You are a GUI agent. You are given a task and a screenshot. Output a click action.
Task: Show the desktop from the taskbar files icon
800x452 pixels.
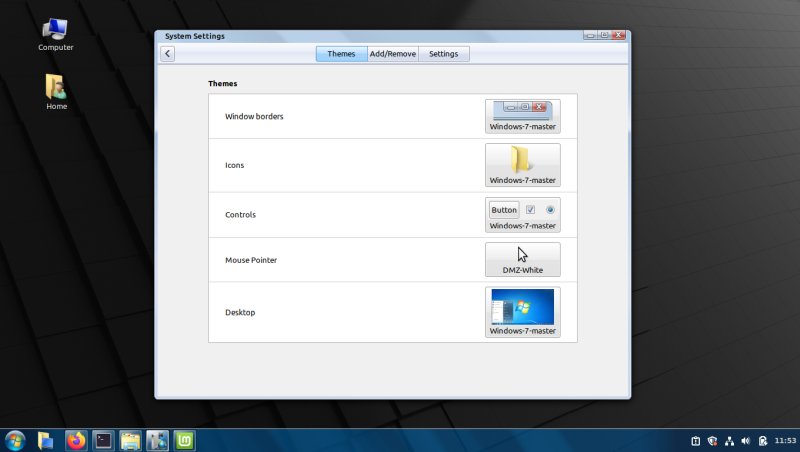(x=45, y=441)
